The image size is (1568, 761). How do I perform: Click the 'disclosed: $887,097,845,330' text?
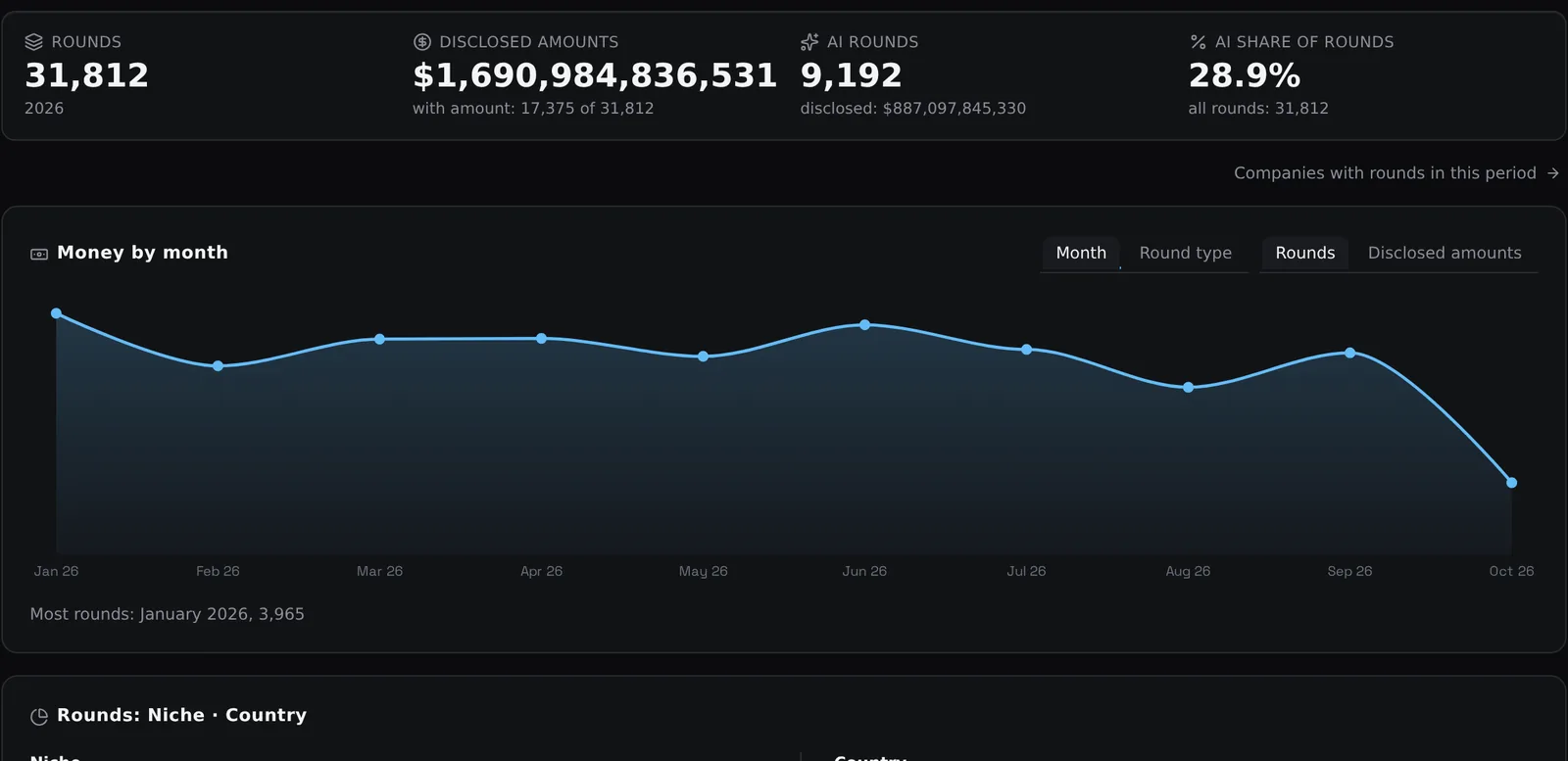pos(913,109)
